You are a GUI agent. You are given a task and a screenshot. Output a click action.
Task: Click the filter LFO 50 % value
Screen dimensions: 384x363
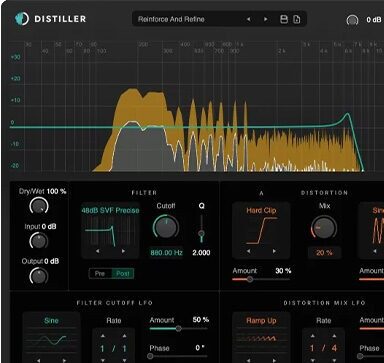coord(201,320)
